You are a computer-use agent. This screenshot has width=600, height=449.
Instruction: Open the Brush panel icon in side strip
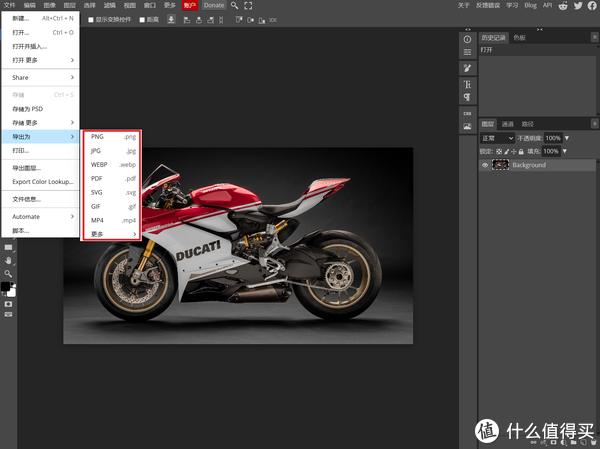point(467,69)
